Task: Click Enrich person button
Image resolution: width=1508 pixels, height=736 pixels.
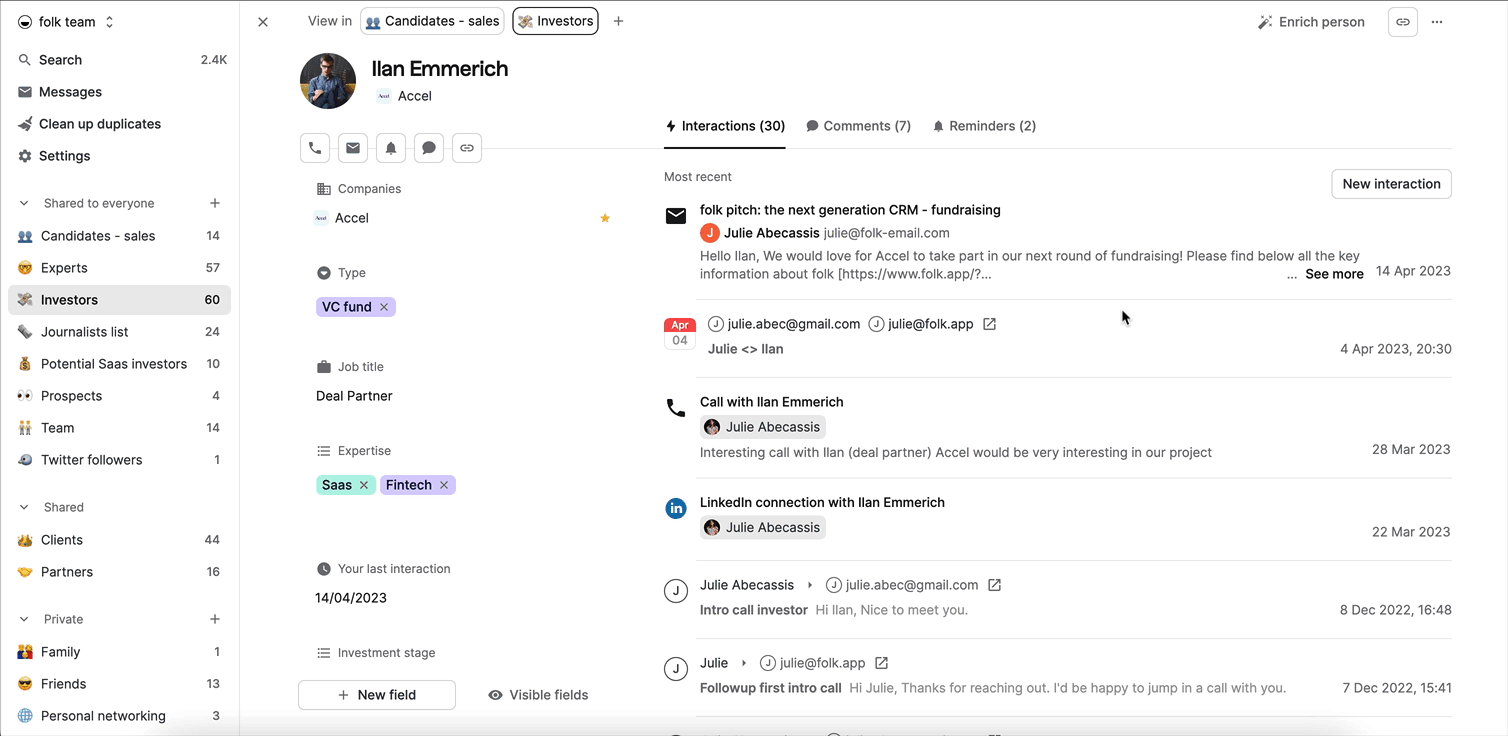Action: click(x=1311, y=22)
